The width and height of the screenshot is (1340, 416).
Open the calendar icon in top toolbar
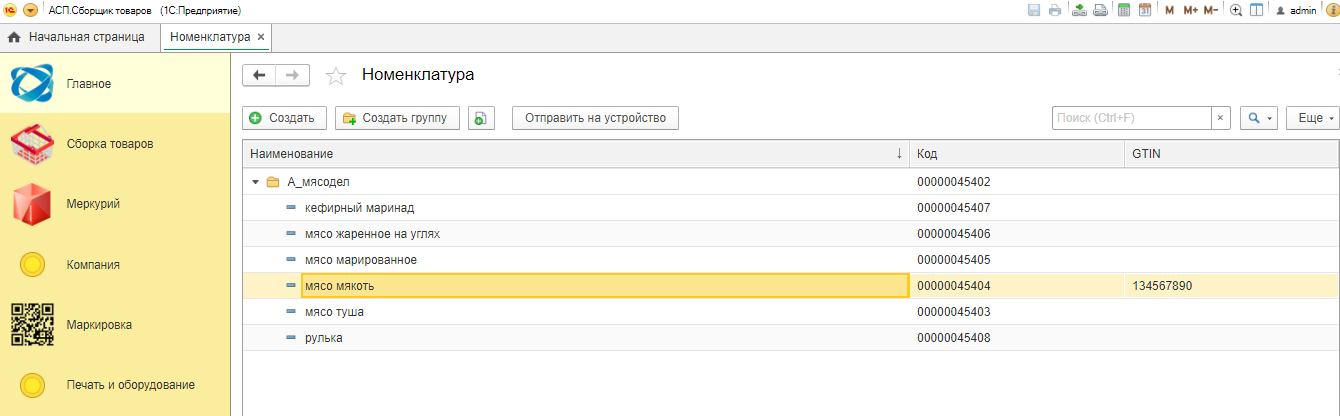tap(1145, 10)
